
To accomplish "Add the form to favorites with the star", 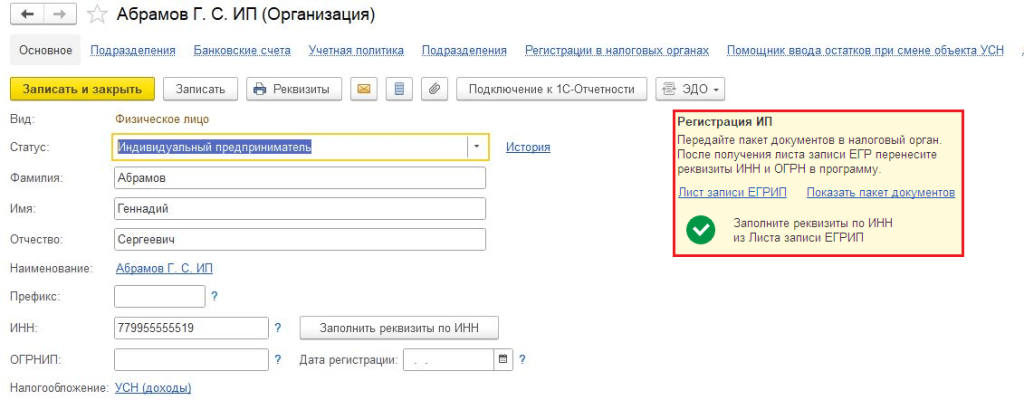I will 97,14.
